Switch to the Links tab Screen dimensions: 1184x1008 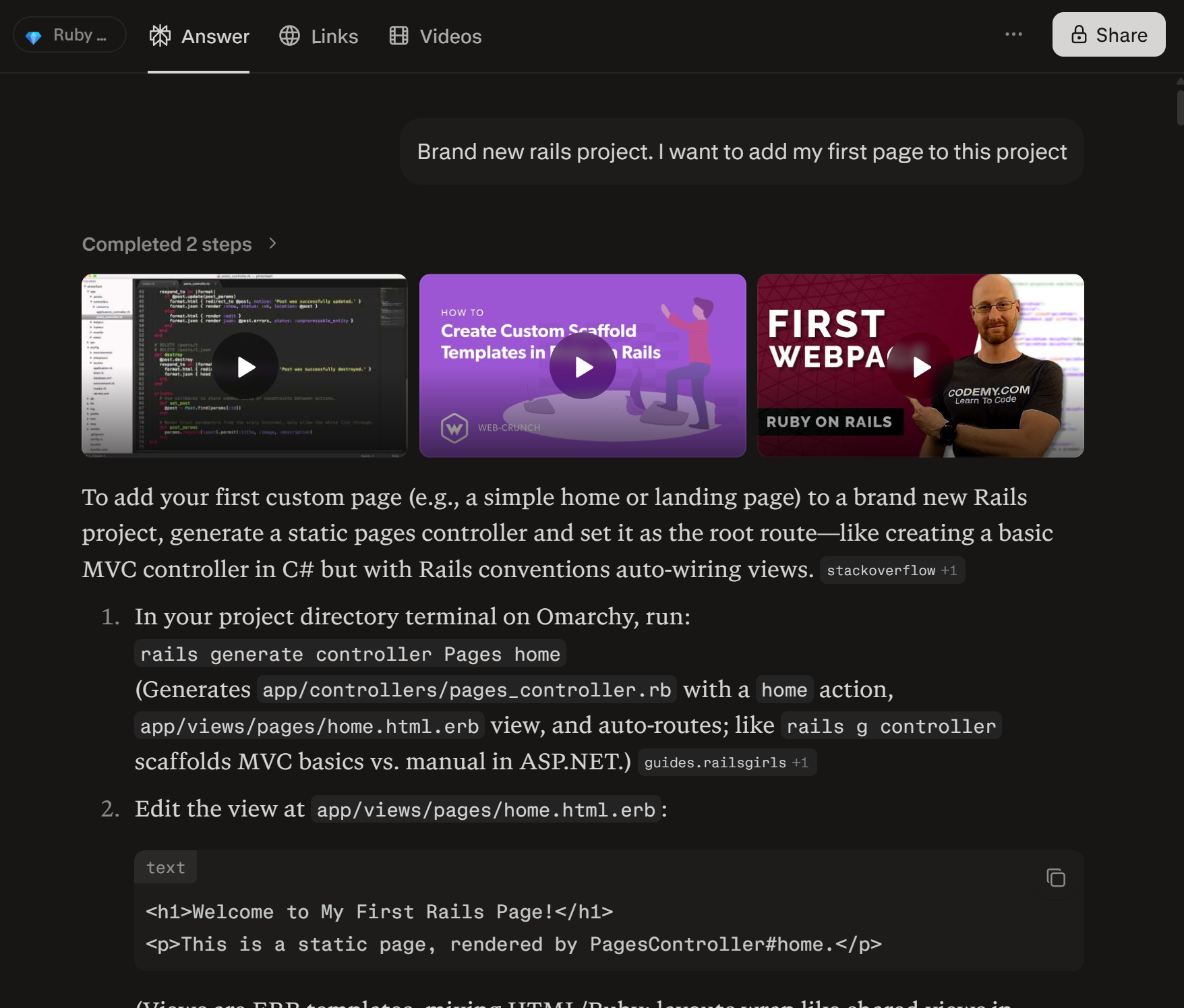point(319,36)
